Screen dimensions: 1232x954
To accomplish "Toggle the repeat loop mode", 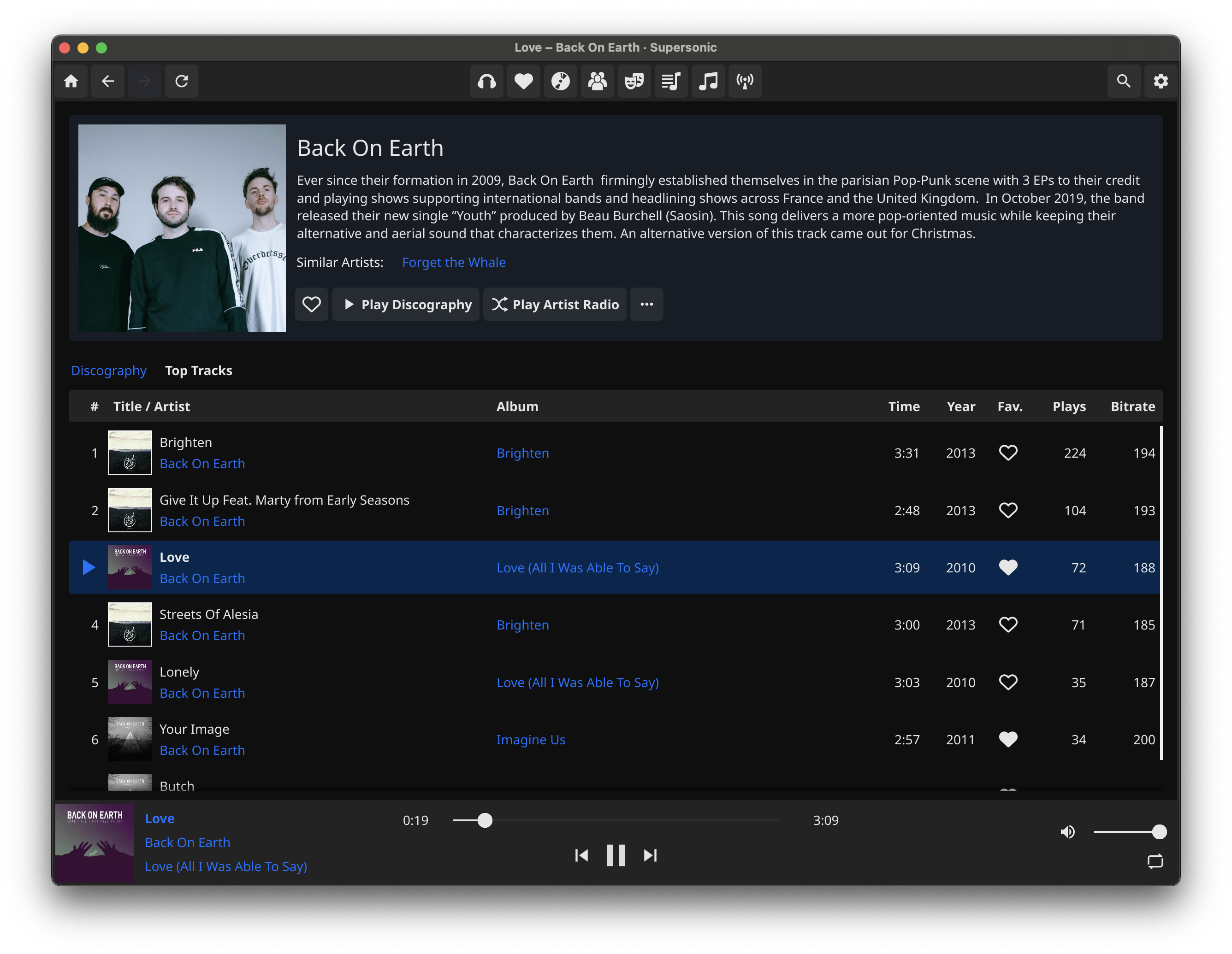I will (1155, 861).
